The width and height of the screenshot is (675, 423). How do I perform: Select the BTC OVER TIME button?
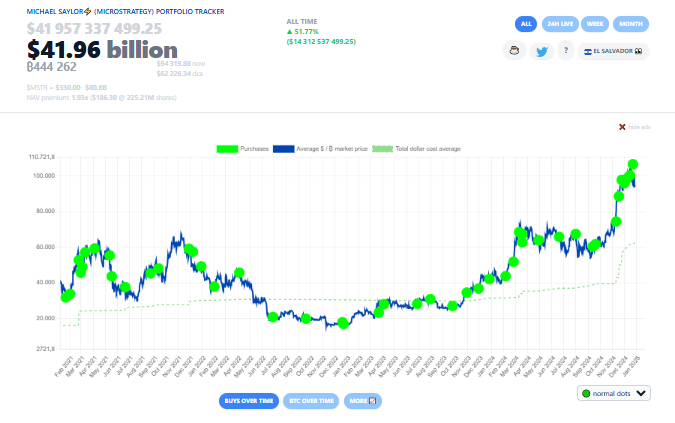coord(311,401)
